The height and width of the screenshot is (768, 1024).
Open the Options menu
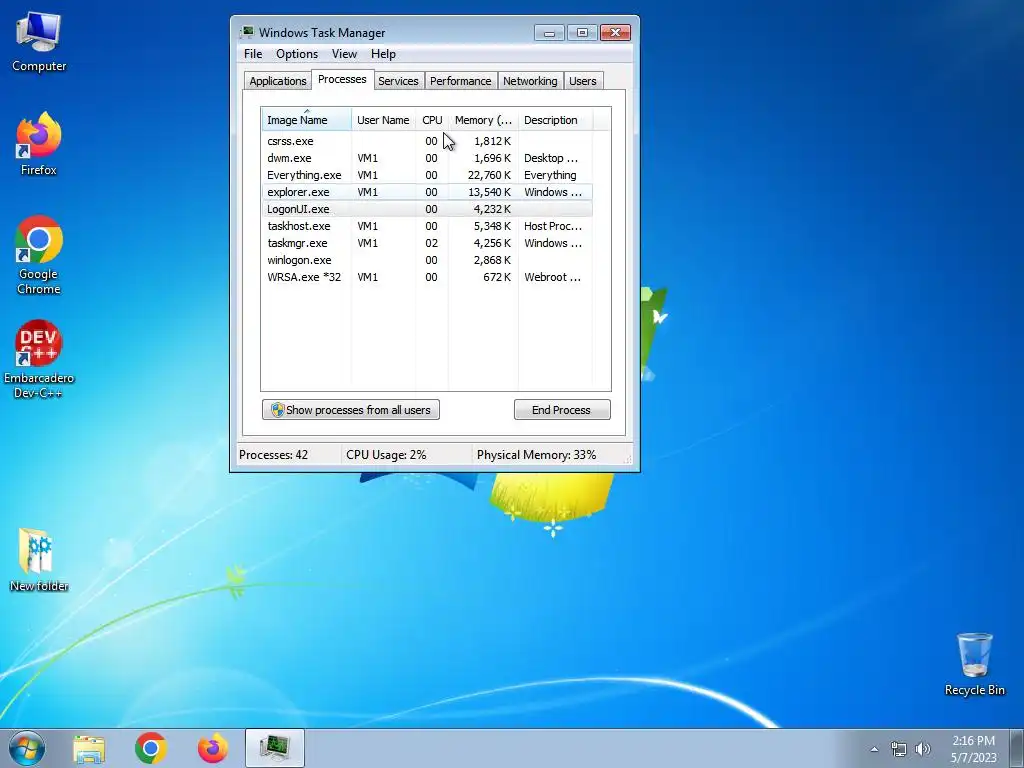[x=296, y=54]
